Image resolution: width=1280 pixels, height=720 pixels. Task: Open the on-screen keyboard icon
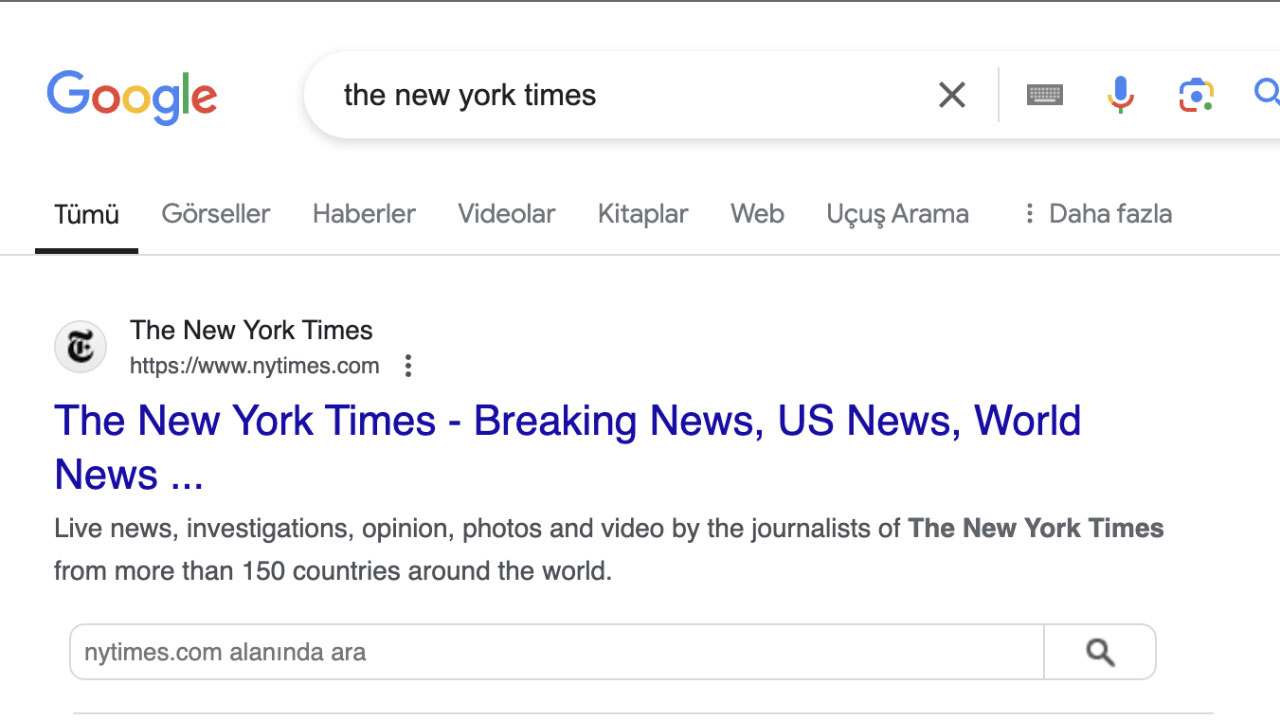point(1045,95)
